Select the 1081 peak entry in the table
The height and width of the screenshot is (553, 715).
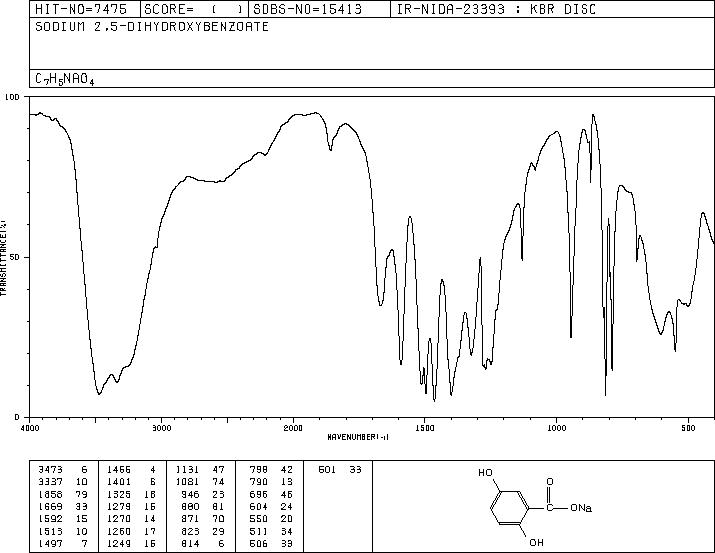[200, 481]
